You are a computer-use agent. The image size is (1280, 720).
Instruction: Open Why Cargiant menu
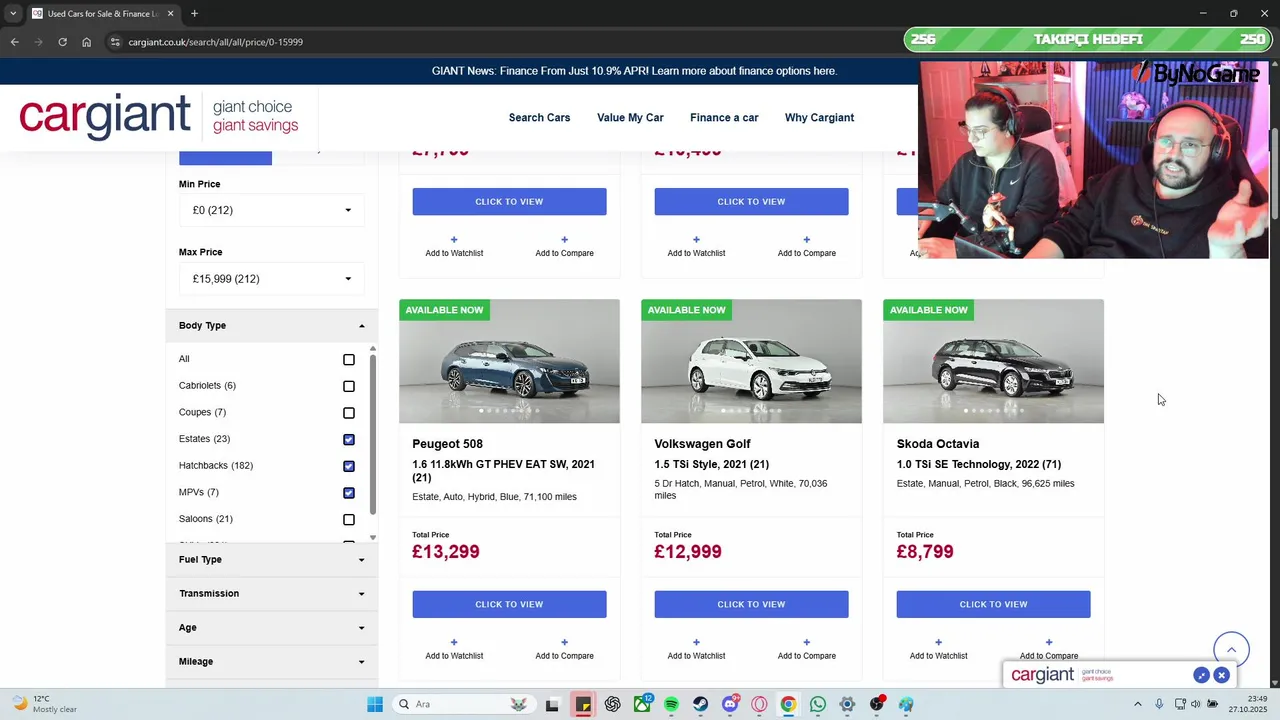click(x=819, y=118)
